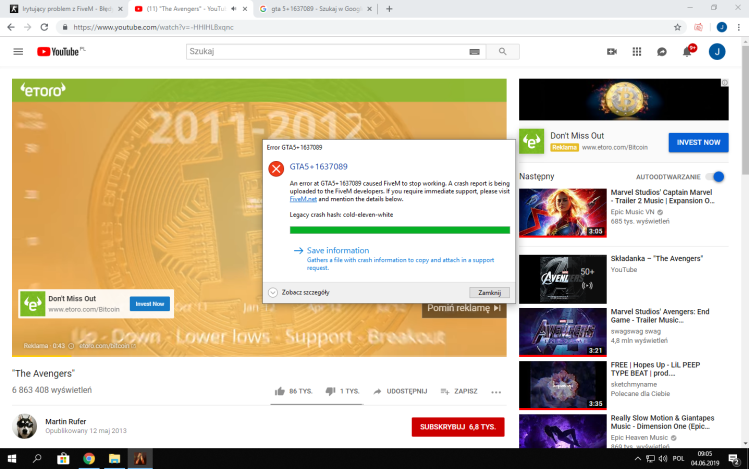749x469 pixels.
Task: Reload the page
Action: pos(44,27)
